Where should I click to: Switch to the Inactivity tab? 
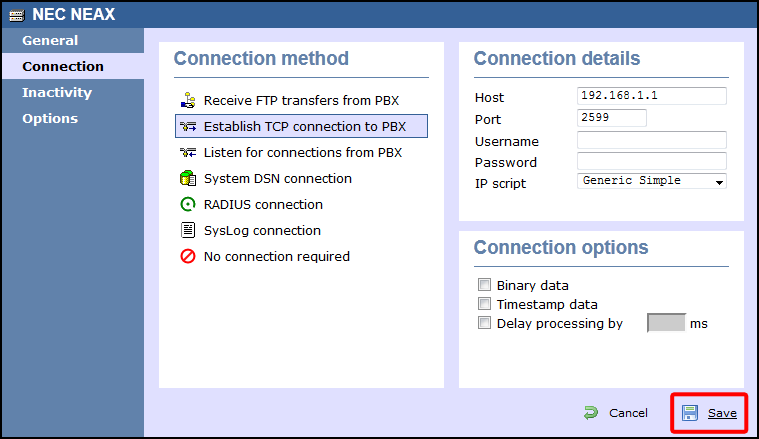pyautogui.click(x=57, y=93)
